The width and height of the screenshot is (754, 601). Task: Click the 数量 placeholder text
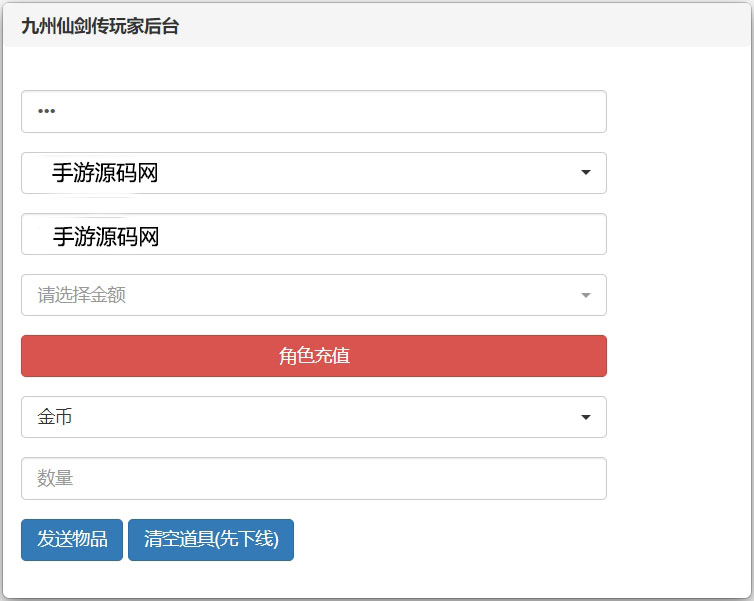click(x=56, y=478)
